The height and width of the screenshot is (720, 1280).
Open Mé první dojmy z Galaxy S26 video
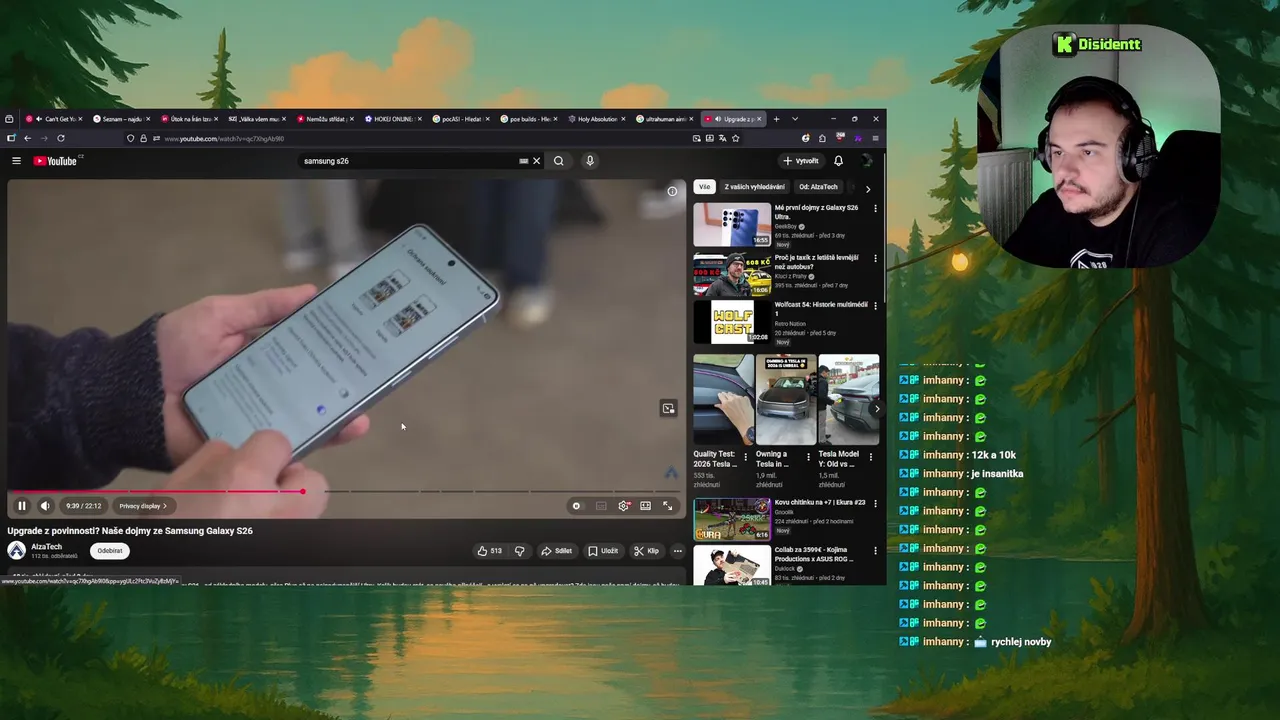point(732,225)
